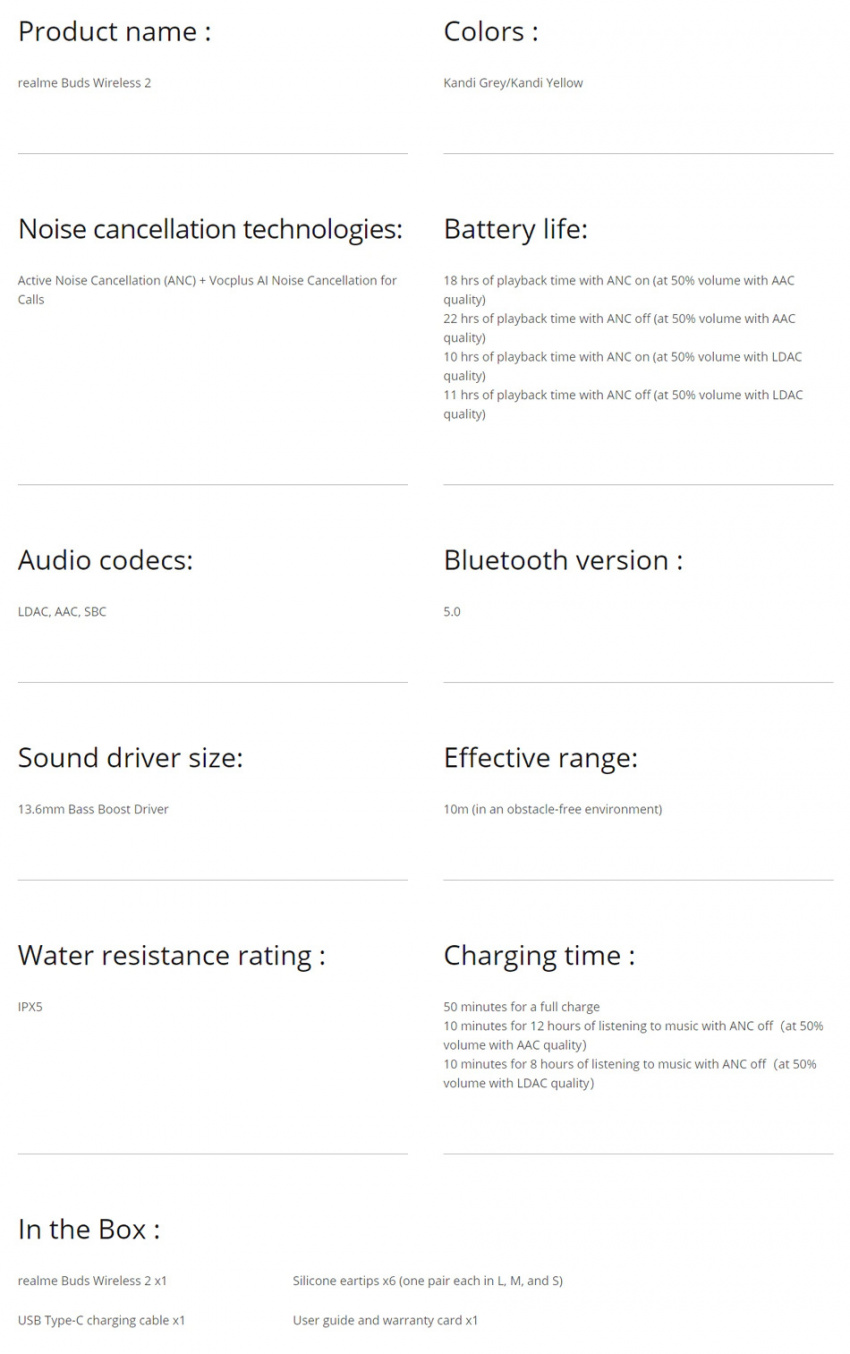
Task: Click the 18 hrs playback ANC on line
Action: (x=619, y=290)
